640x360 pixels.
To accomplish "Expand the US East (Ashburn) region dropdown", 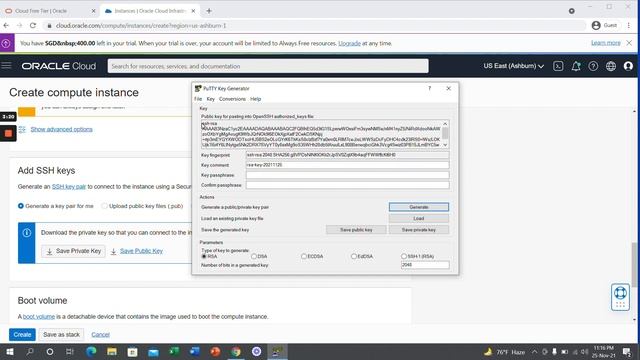I will pyautogui.click(x=513, y=66).
